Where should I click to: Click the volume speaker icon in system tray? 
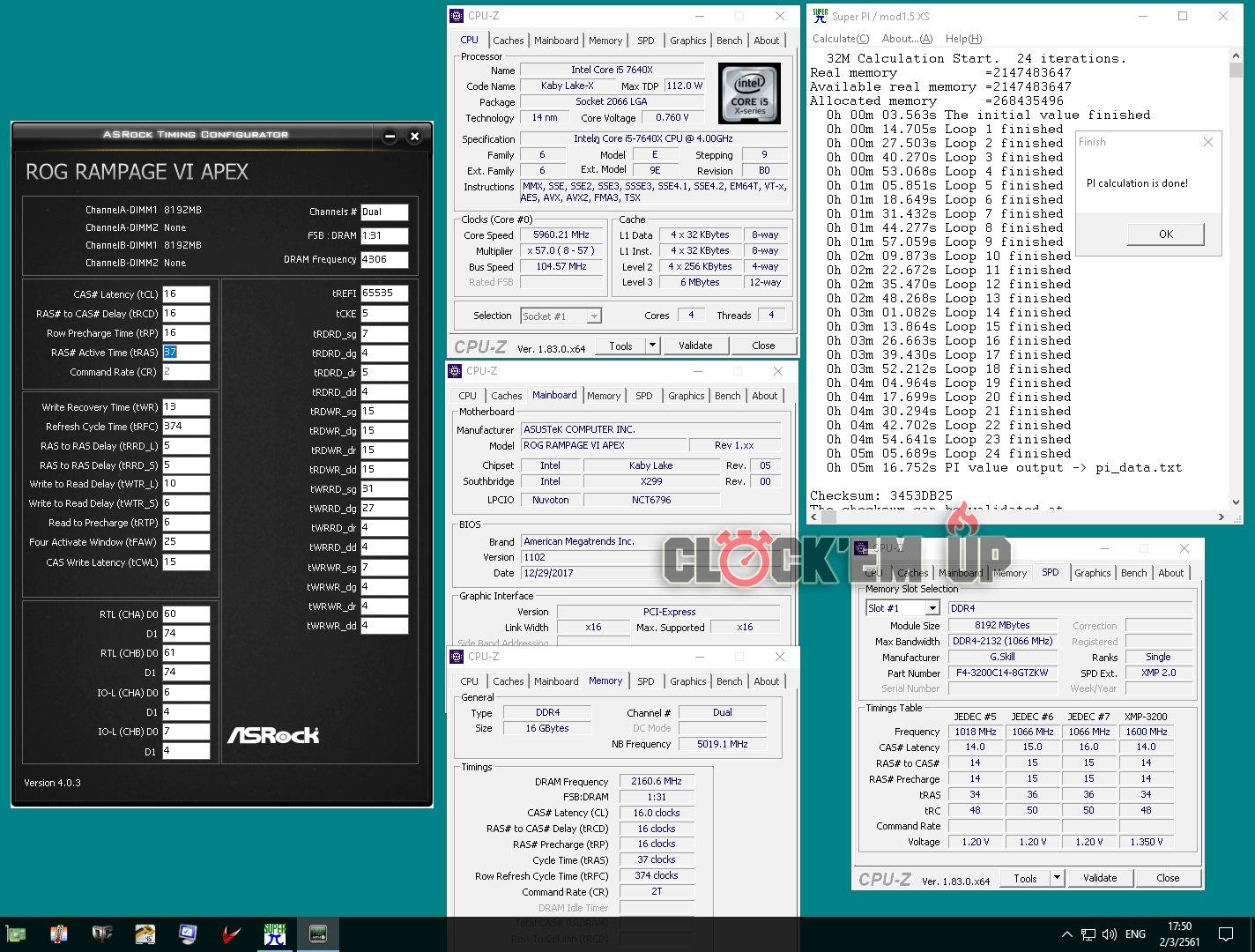pos(1110,934)
